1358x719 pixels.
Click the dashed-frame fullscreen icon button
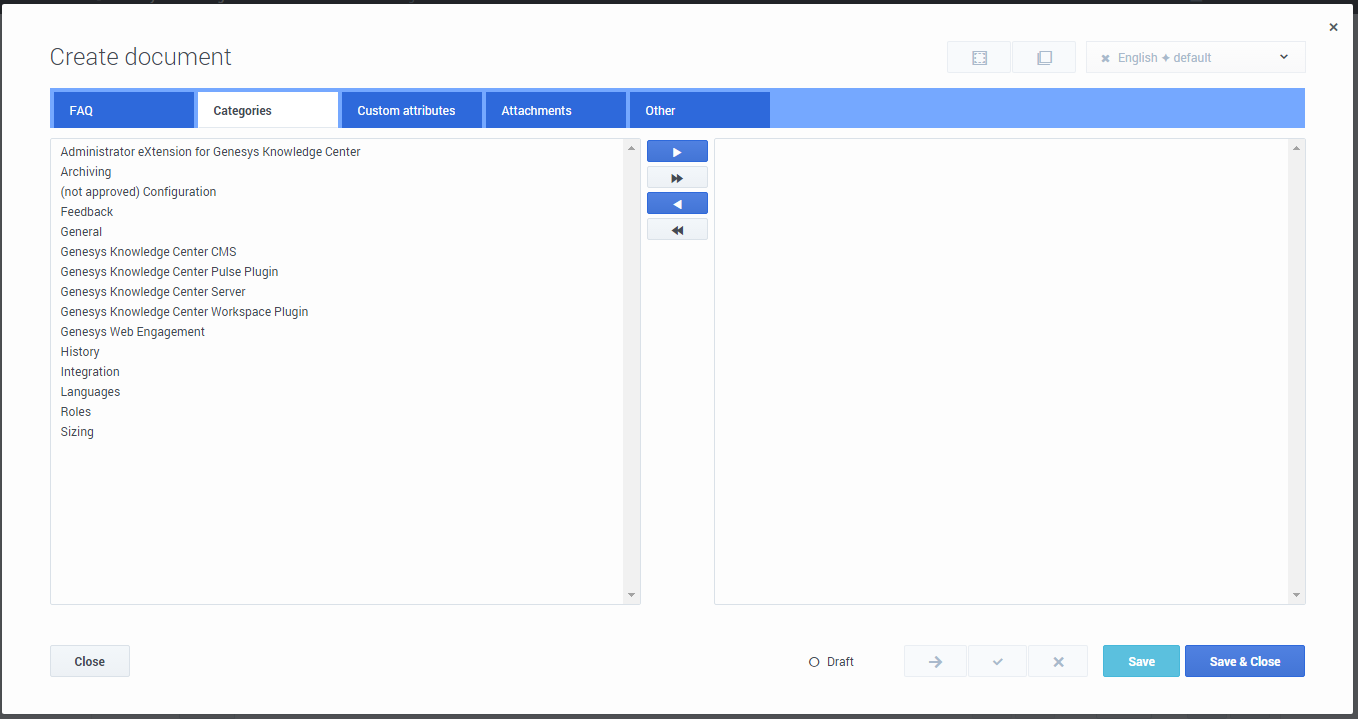coord(979,58)
